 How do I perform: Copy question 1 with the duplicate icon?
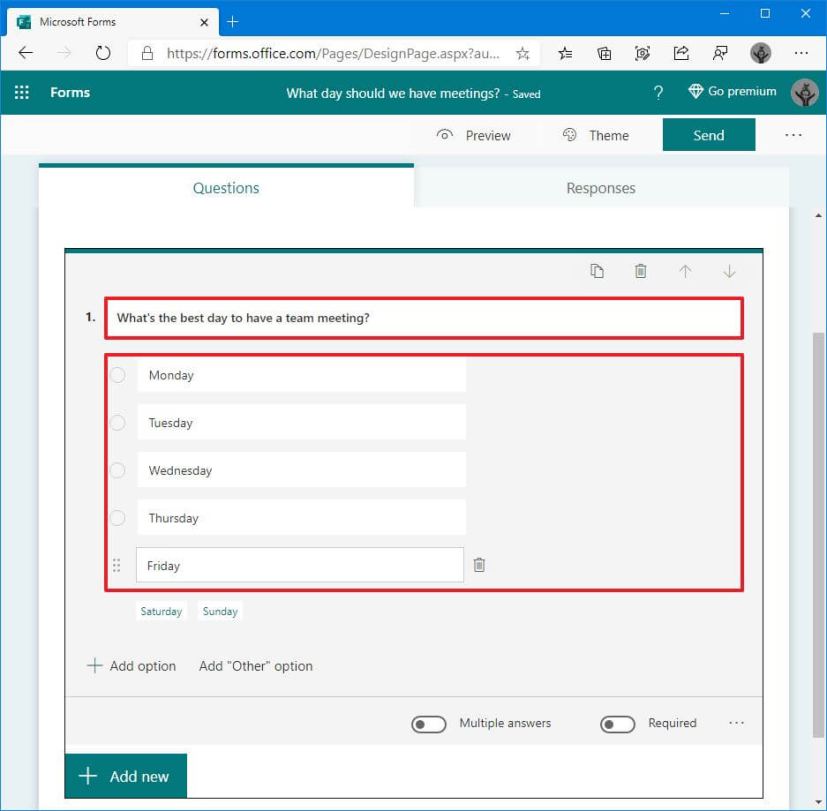point(597,271)
